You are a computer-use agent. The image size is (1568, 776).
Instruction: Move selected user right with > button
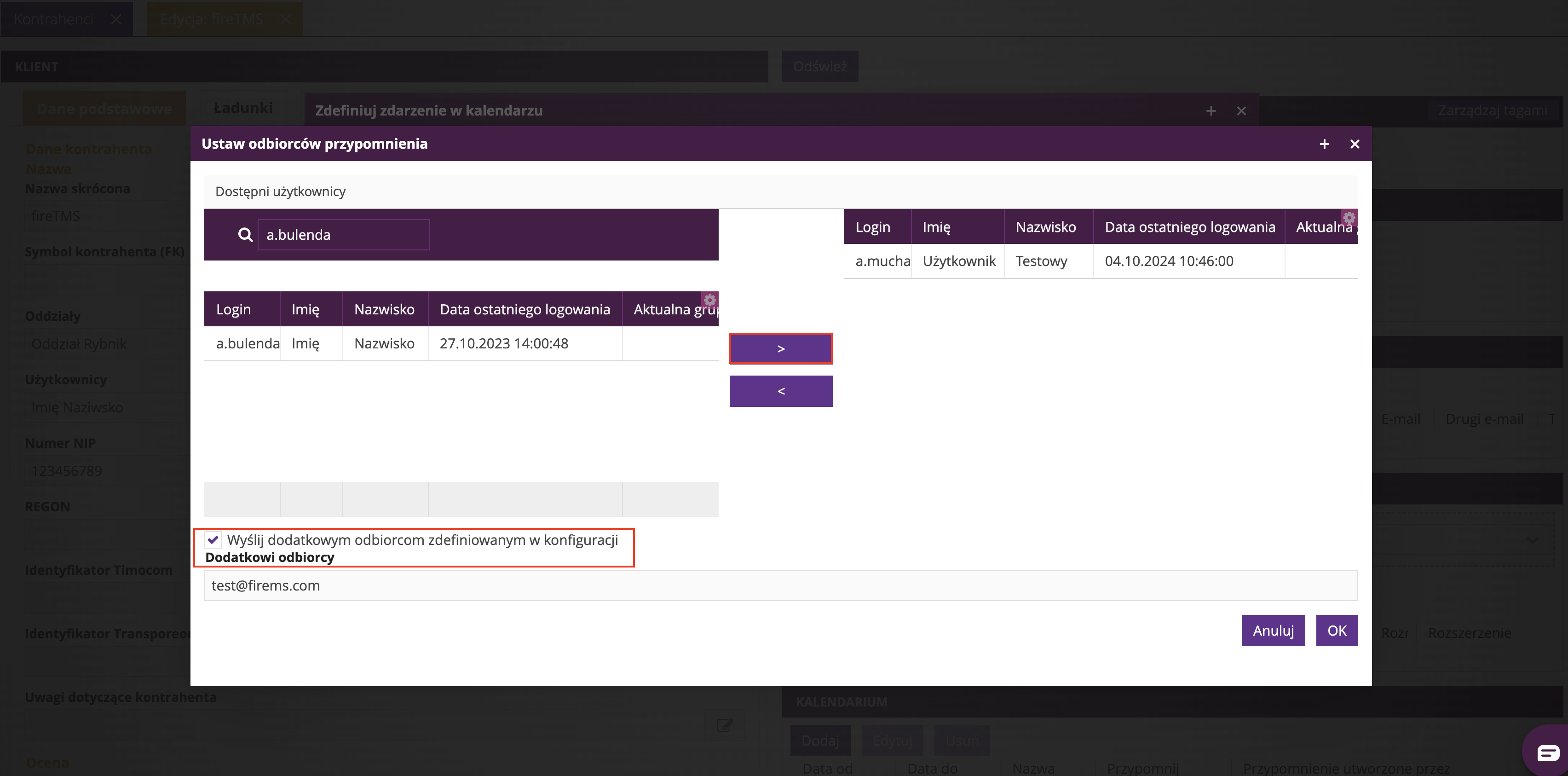pos(780,348)
